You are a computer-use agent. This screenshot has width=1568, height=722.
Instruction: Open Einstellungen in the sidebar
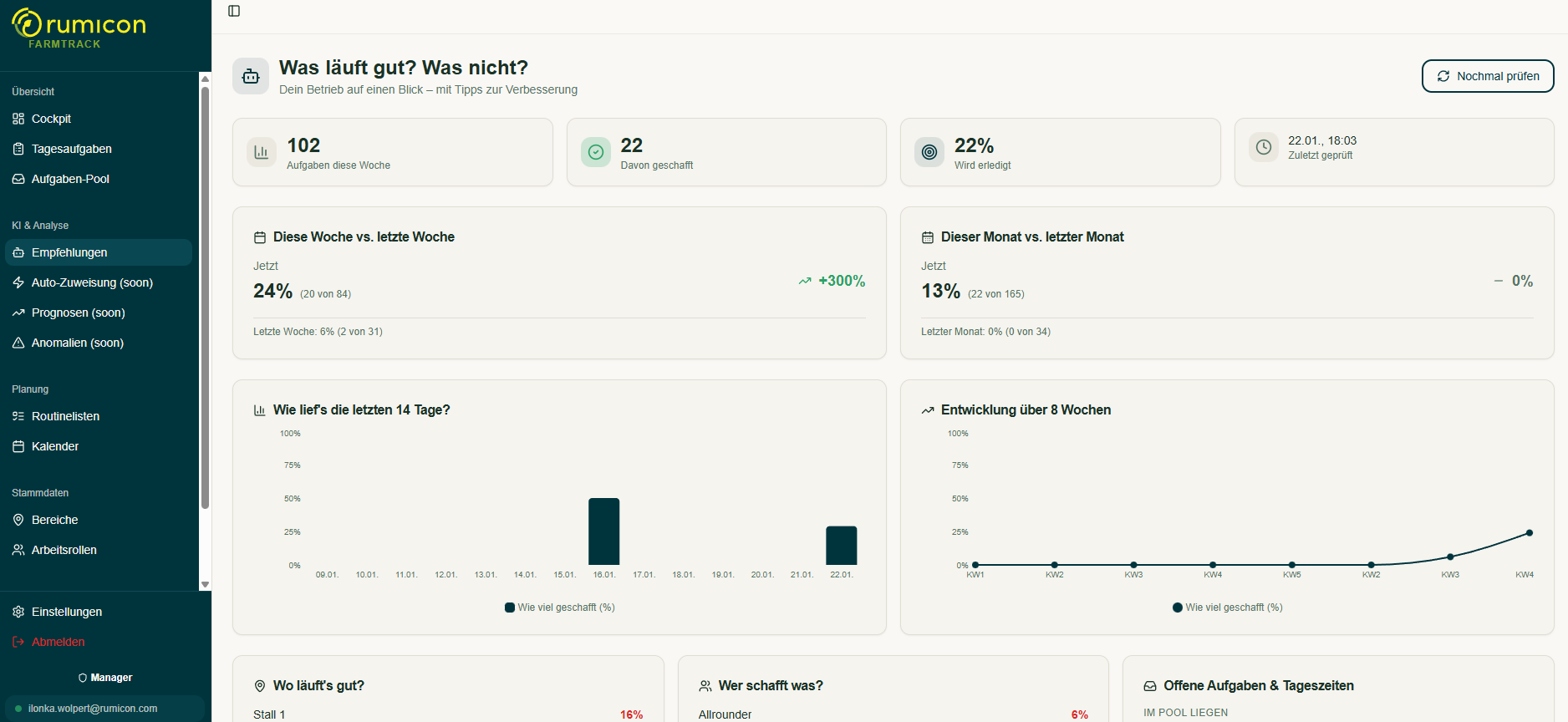click(66, 612)
